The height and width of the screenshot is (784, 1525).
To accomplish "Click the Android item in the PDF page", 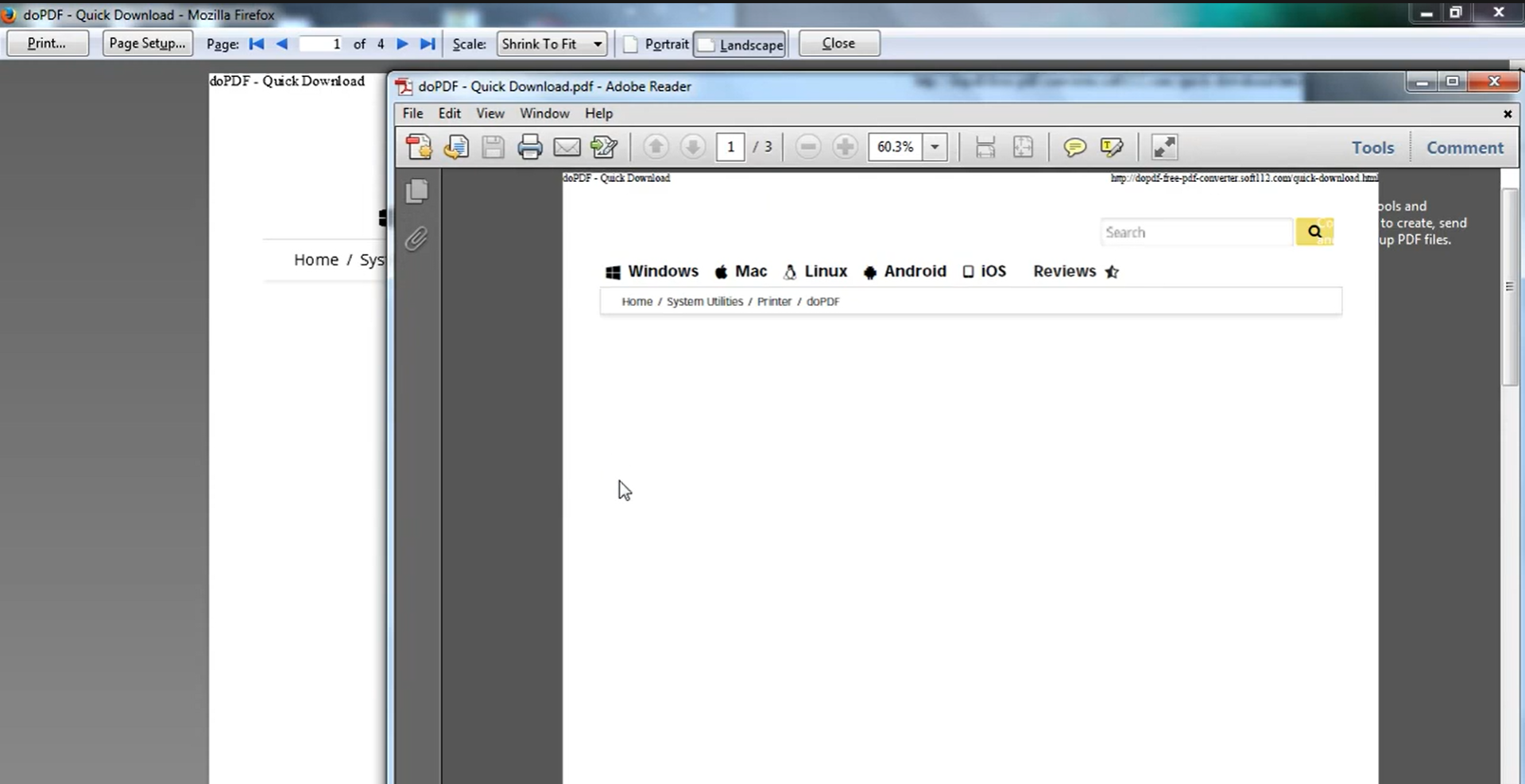I will tap(904, 272).
